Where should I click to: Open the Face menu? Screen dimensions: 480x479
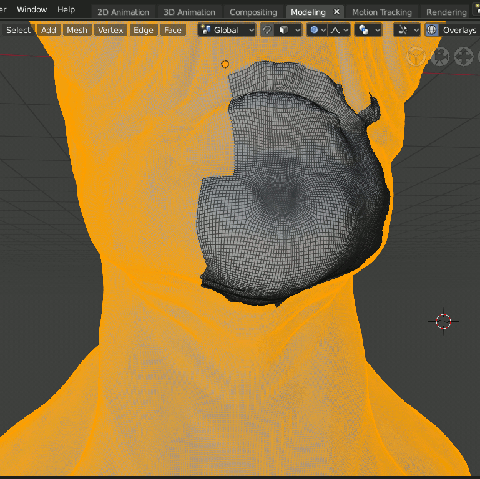(x=173, y=30)
